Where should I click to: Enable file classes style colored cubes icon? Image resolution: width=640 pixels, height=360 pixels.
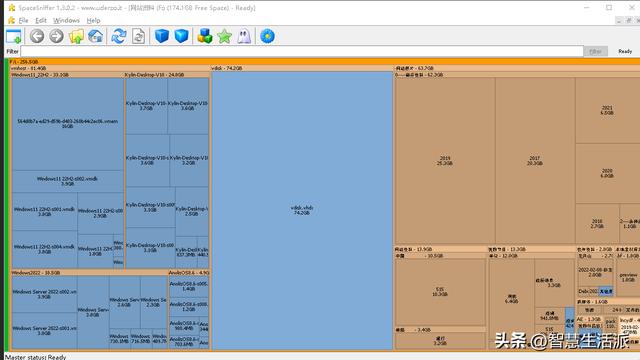pos(204,36)
